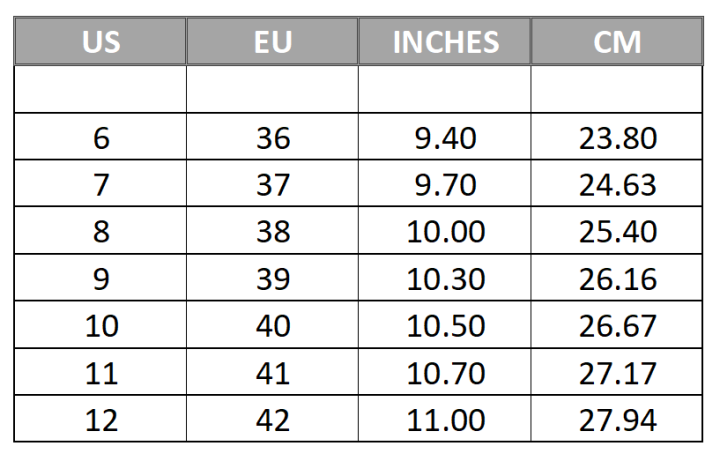Select the 27.94 cm cell

(617, 419)
